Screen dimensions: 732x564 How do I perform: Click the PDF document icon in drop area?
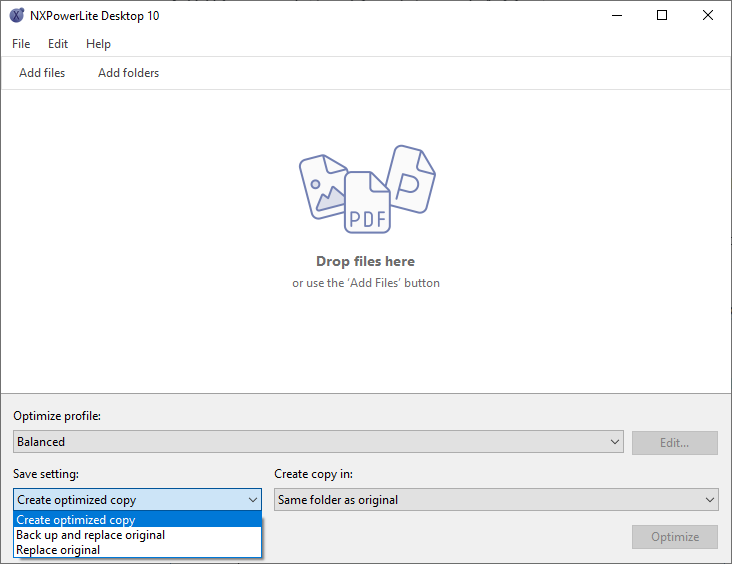pyautogui.click(x=367, y=203)
